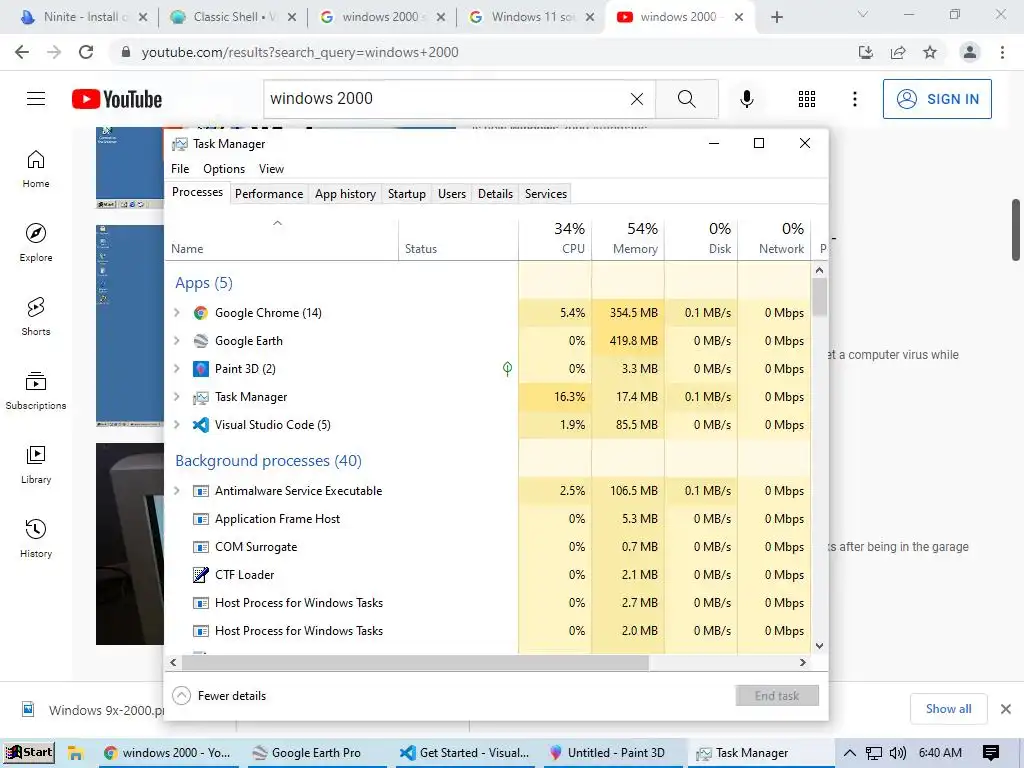Screen dimensions: 1024x768
Task: Switch to Google Earth Pro on taskbar
Action: click(315, 753)
